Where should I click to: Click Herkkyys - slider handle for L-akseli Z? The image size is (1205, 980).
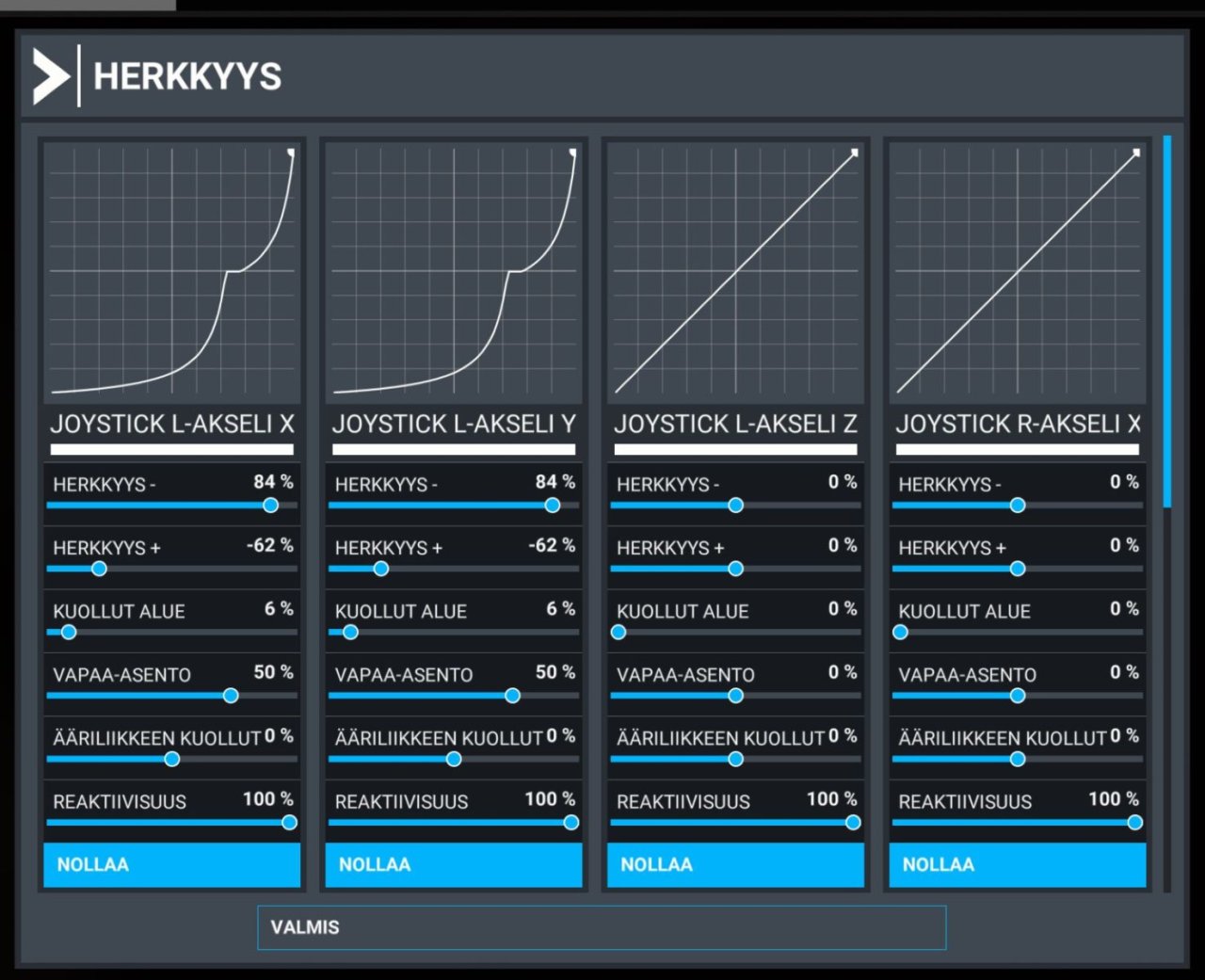point(736,506)
